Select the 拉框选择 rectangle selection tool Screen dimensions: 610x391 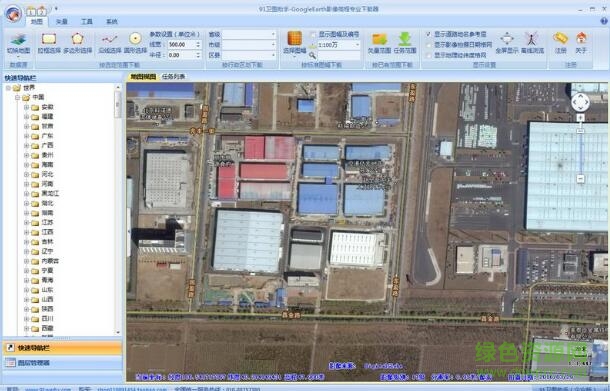pyautogui.click(x=49, y=43)
